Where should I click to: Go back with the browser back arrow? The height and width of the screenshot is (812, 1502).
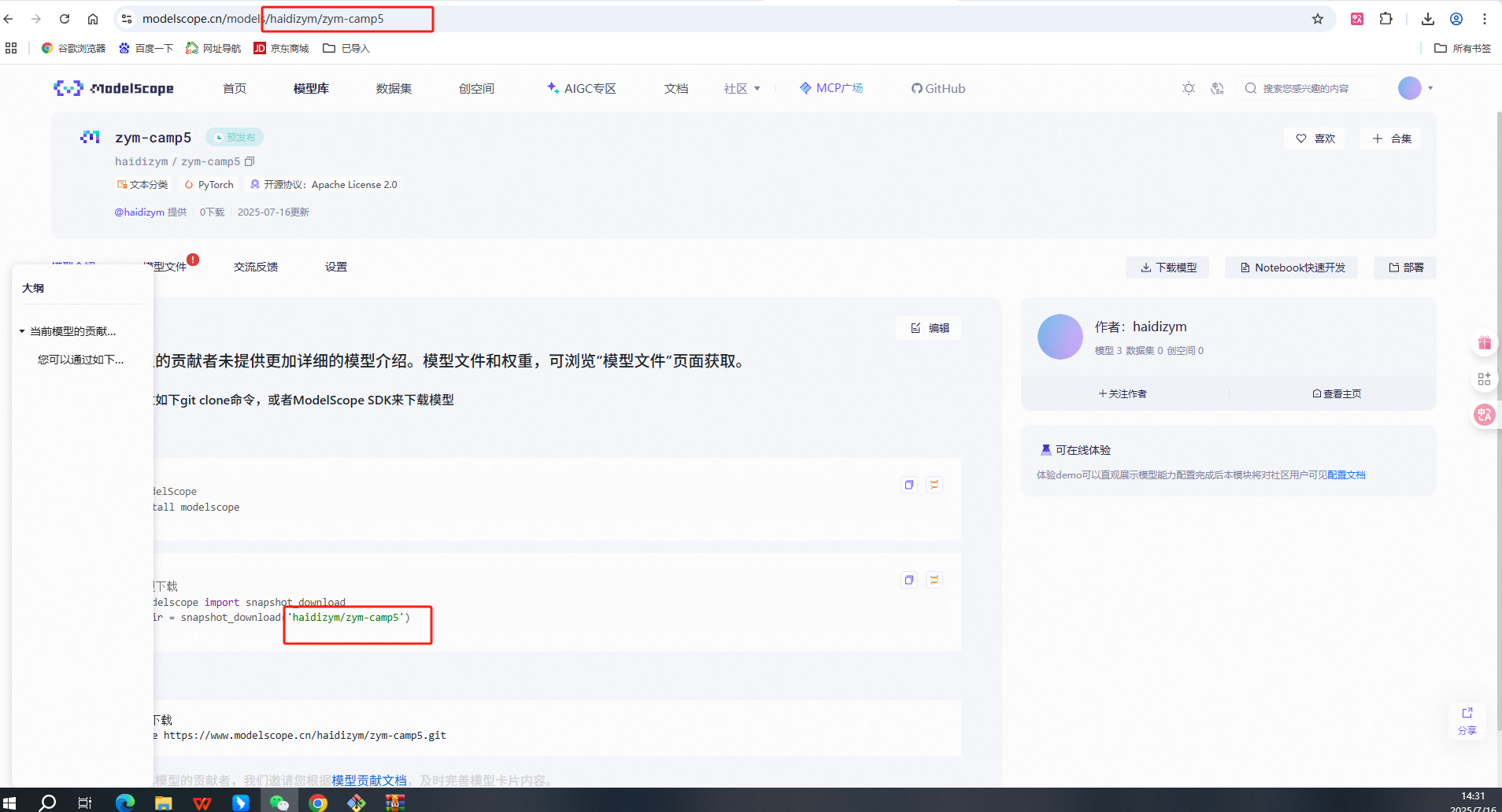[x=9, y=19]
